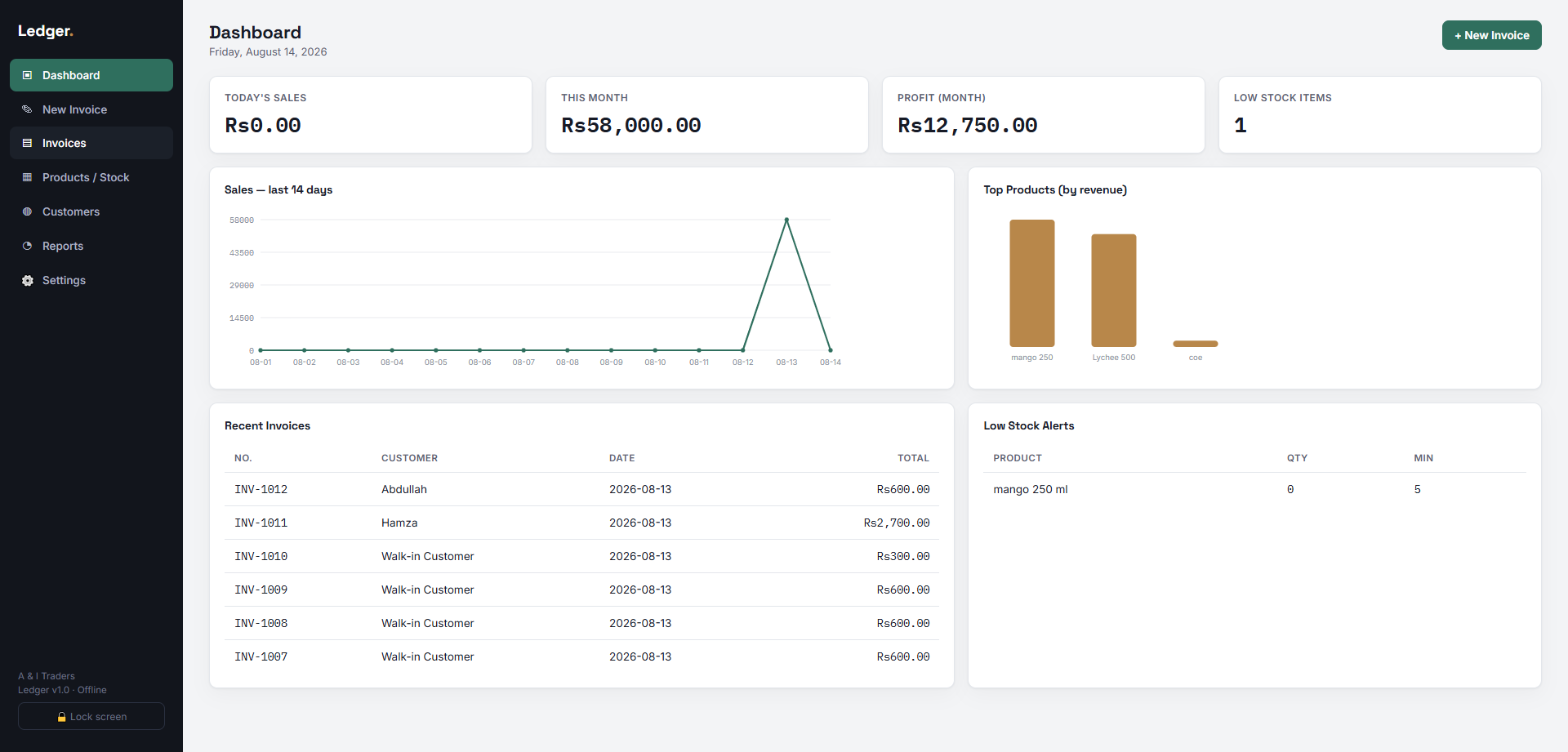
Task: Open Dashboard in the sidebar menu
Action: pyautogui.click(x=91, y=75)
